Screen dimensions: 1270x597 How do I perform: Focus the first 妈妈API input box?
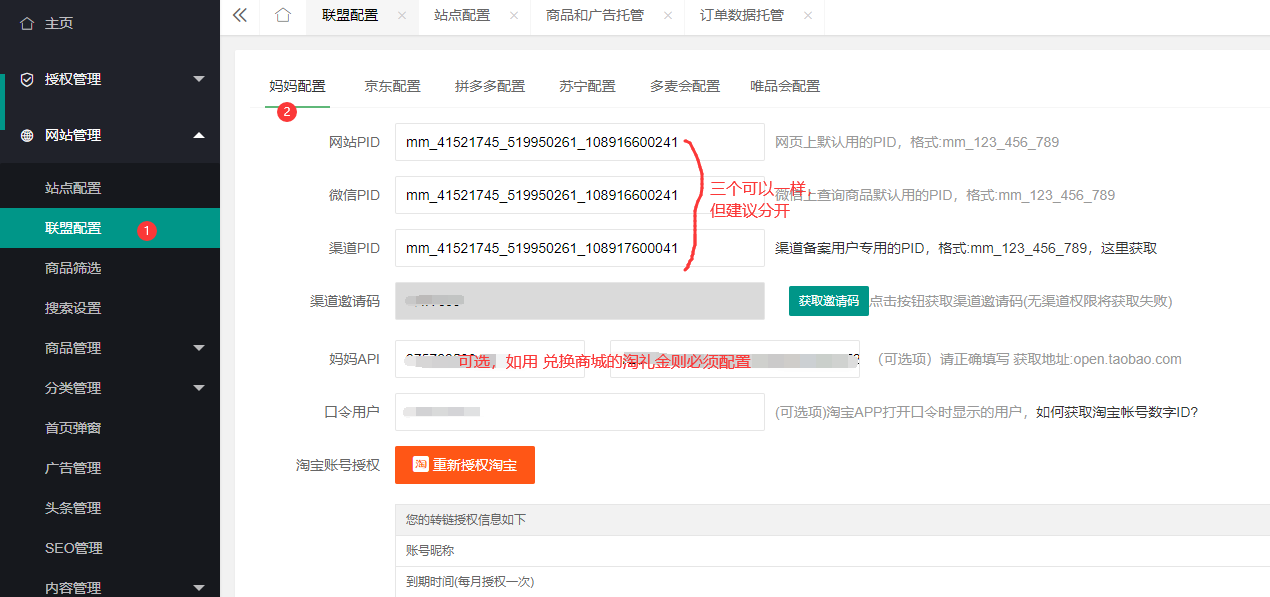click(x=490, y=359)
